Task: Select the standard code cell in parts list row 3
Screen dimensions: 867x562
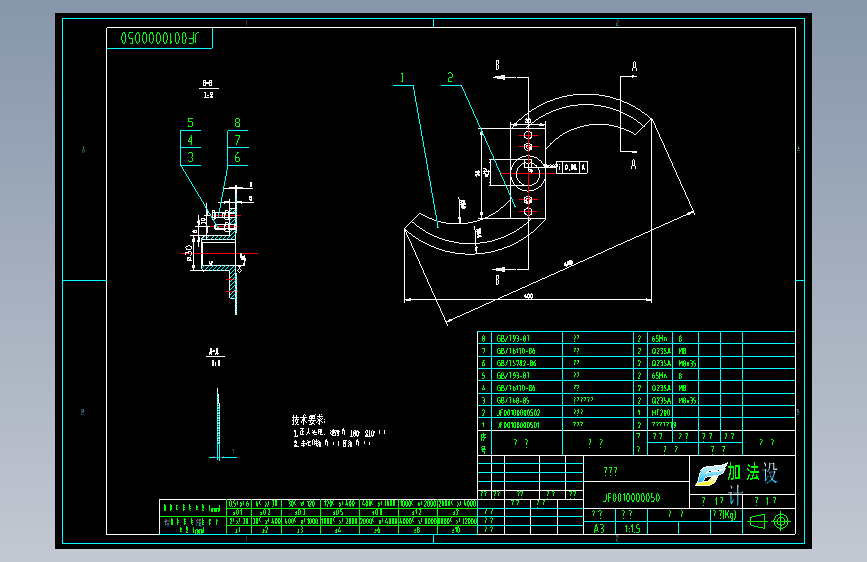Action: click(527, 400)
